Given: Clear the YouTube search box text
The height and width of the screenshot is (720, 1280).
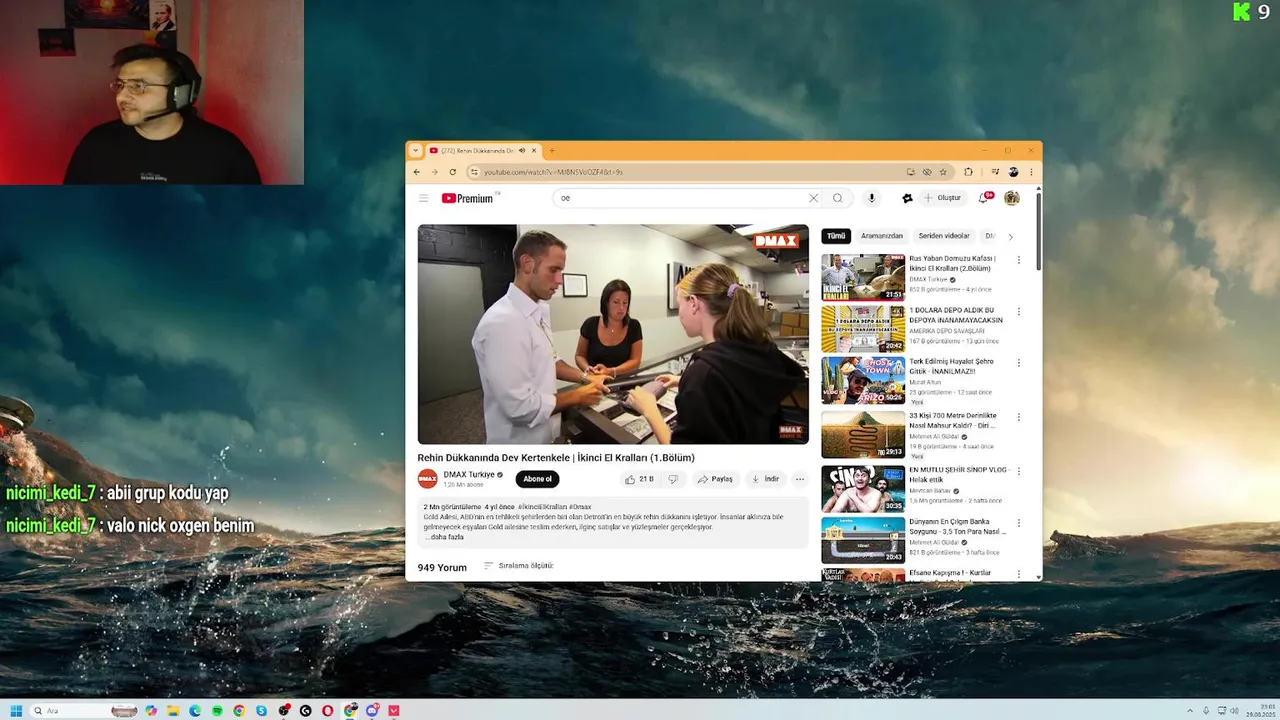Looking at the screenshot, I should click(813, 198).
